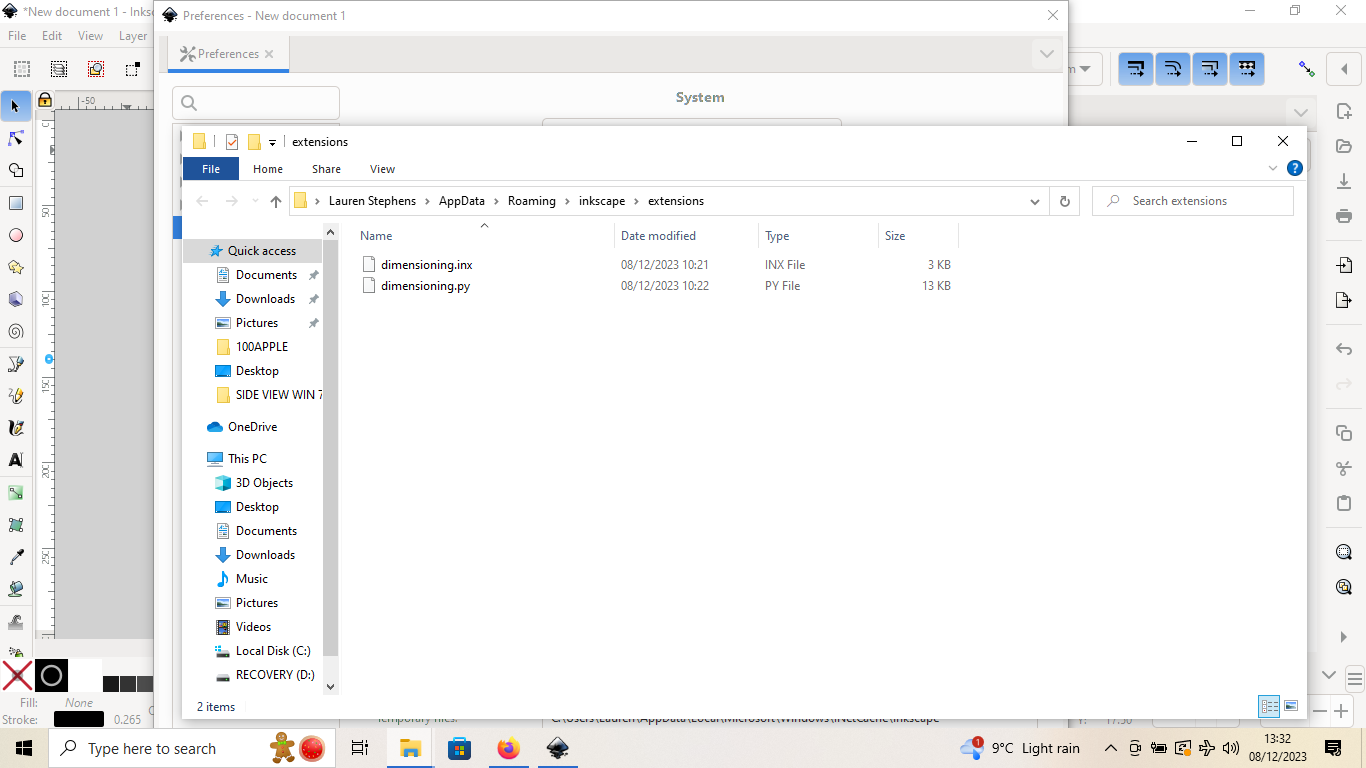Click the Cut scissors icon
This screenshot has height=768, width=1366.
1344,468
